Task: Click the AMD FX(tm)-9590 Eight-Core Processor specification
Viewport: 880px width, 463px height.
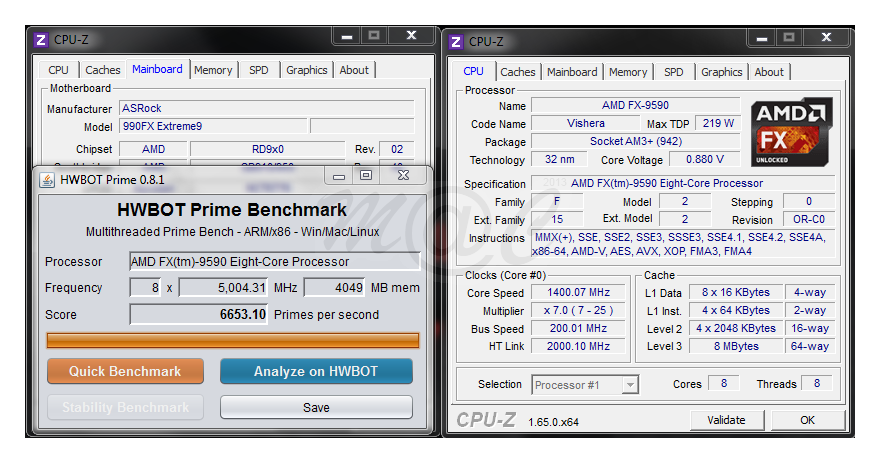Action: coord(683,184)
